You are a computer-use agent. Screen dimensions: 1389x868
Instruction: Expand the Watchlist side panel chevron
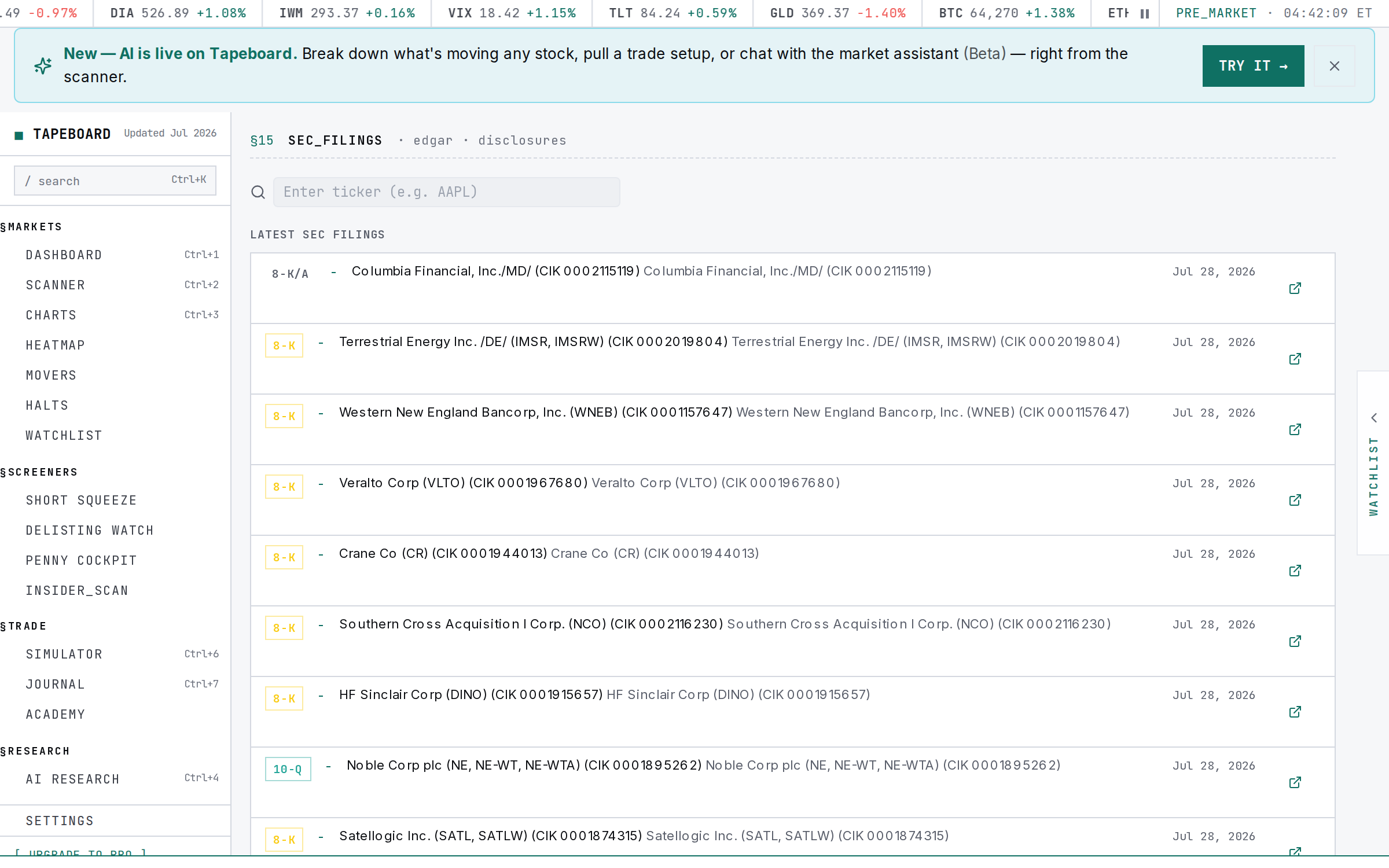1374,418
